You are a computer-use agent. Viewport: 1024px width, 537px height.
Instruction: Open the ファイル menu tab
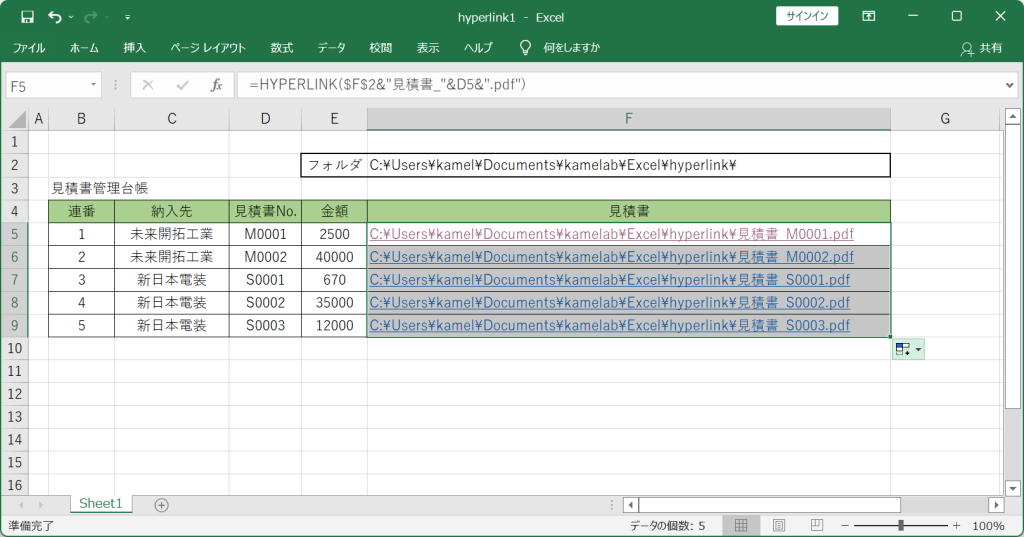(29, 48)
